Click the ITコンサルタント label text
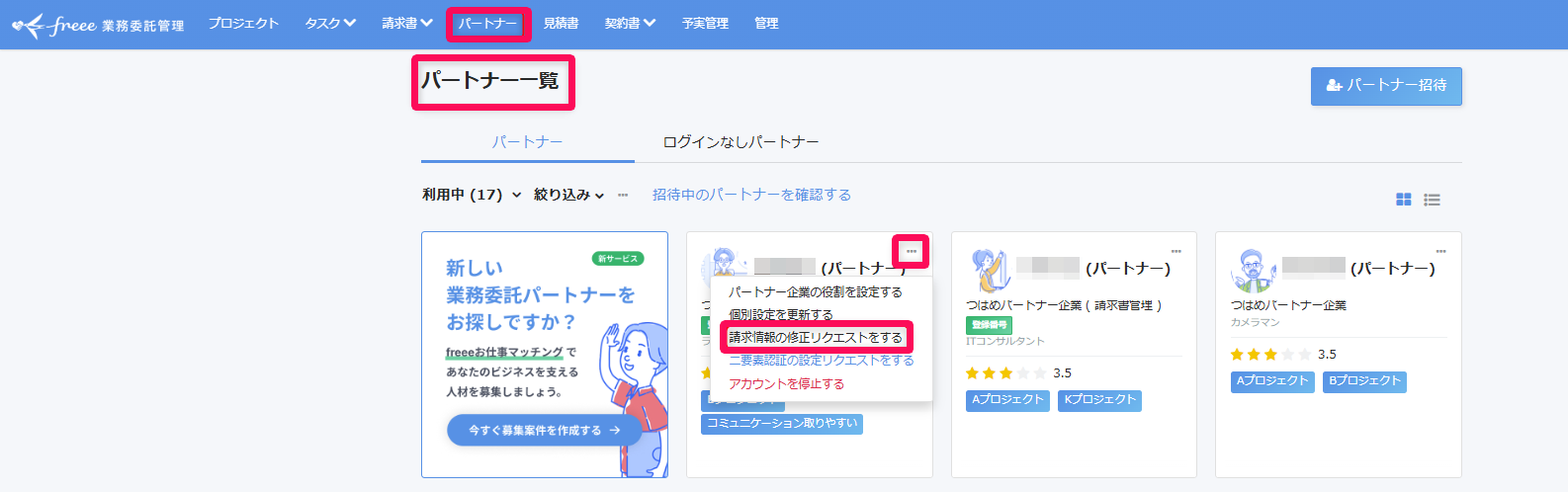The height and width of the screenshot is (492, 1568). [x=1005, y=341]
